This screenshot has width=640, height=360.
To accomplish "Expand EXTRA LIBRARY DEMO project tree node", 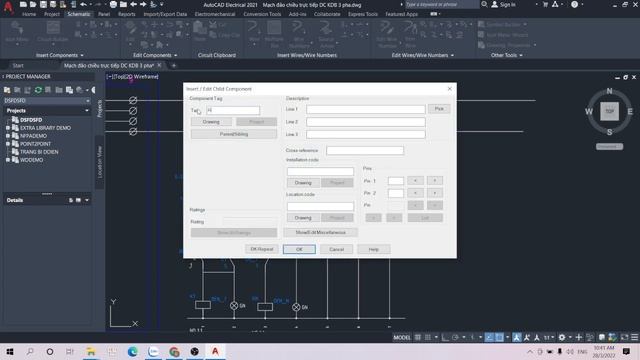I will pyautogui.click(x=8, y=128).
